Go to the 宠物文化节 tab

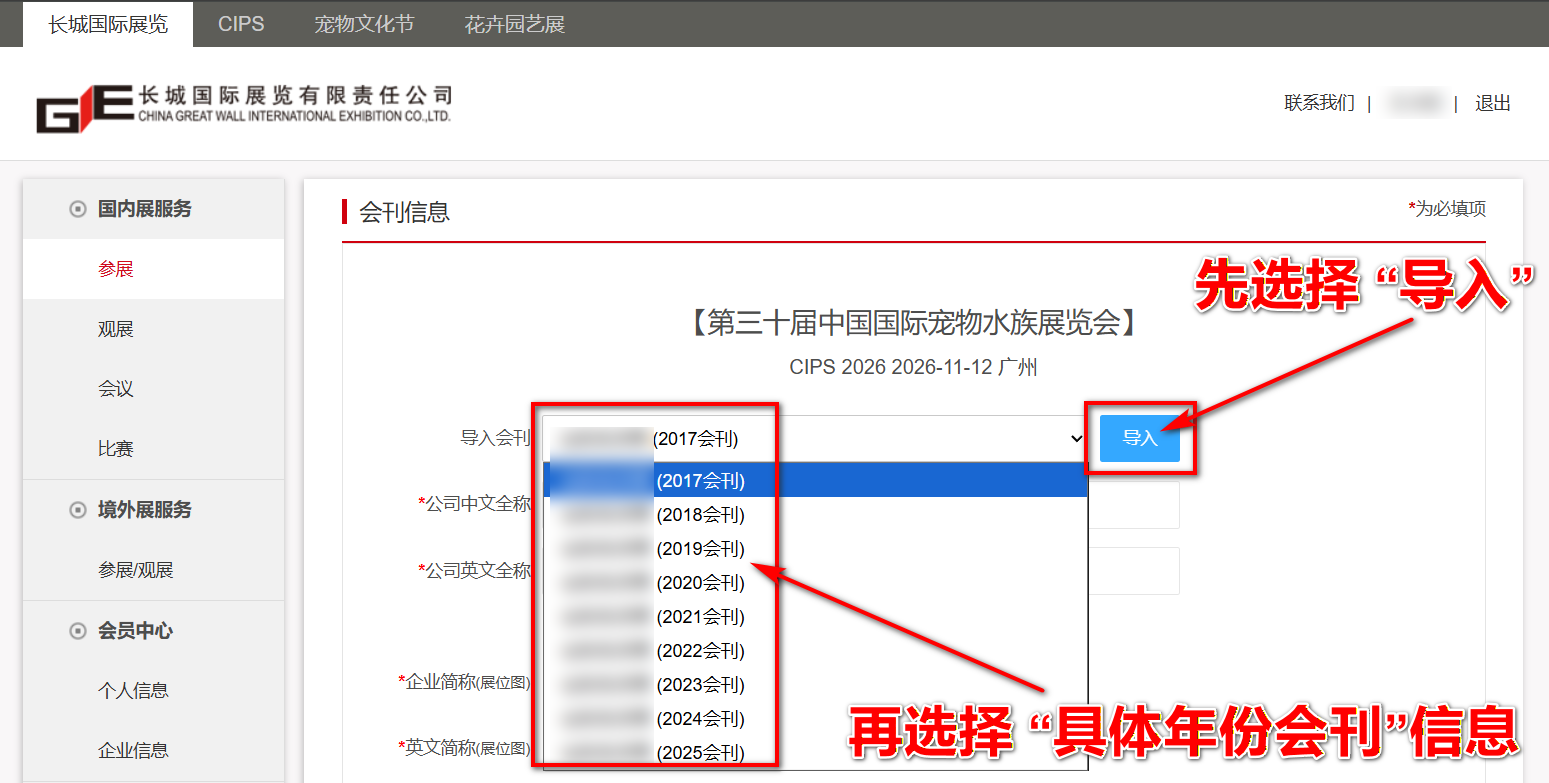pos(364,24)
